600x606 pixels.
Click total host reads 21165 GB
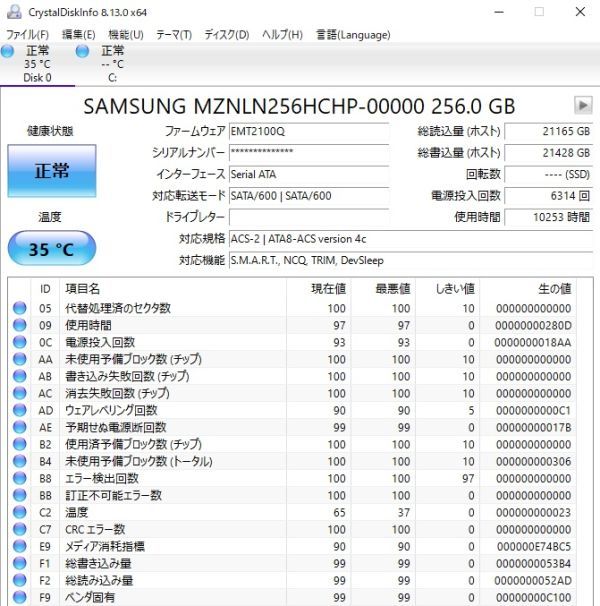(549, 131)
